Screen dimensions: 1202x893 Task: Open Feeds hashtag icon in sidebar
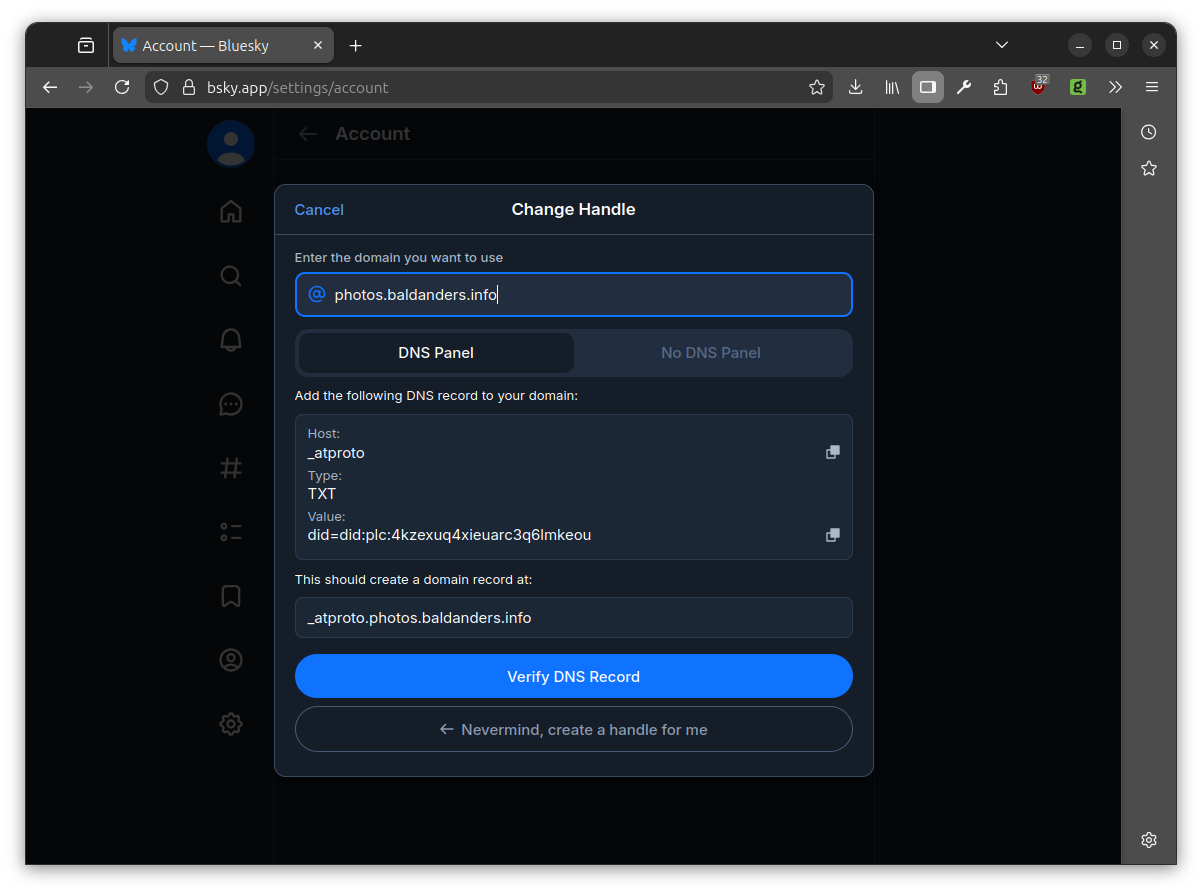coord(231,468)
